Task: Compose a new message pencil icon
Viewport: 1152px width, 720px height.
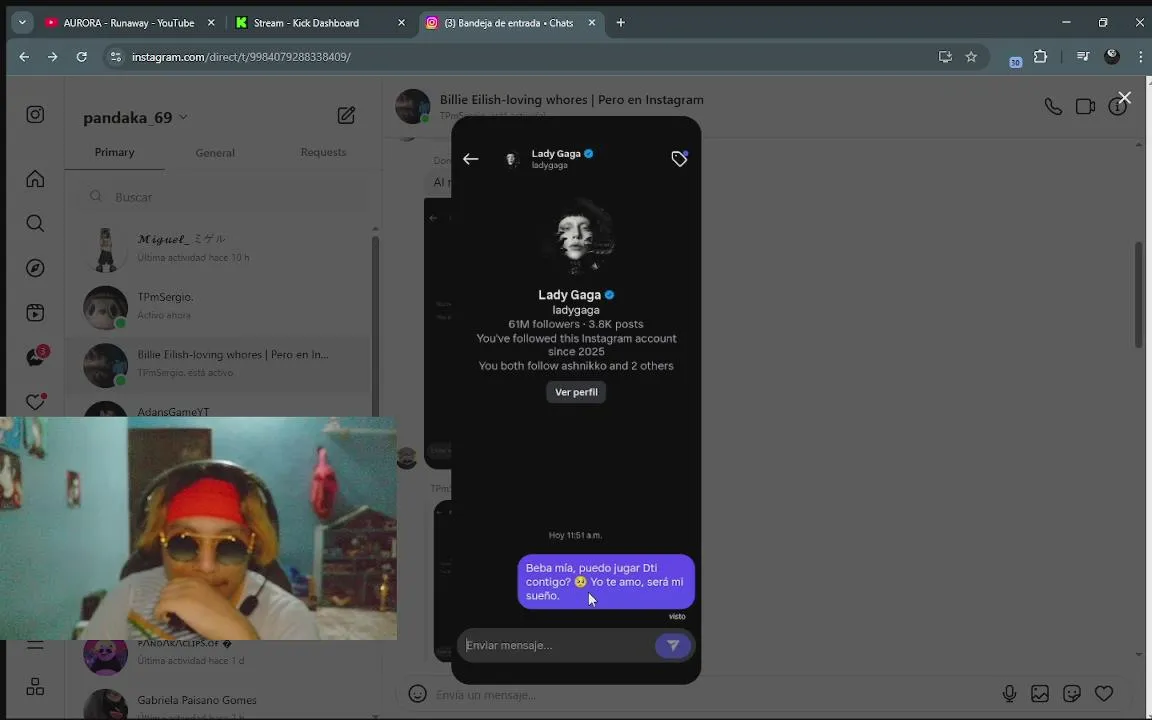Action: click(x=346, y=115)
